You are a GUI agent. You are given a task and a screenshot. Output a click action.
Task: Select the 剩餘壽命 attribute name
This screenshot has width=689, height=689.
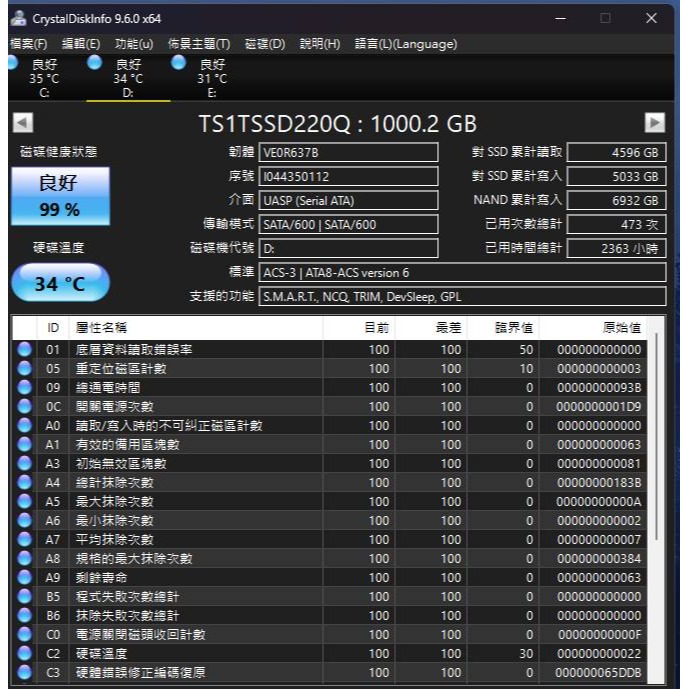(102, 577)
